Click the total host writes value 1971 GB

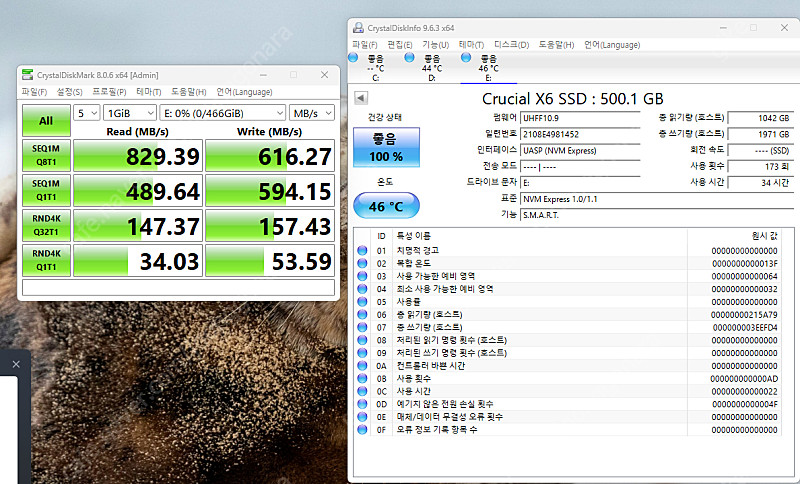(x=760, y=134)
